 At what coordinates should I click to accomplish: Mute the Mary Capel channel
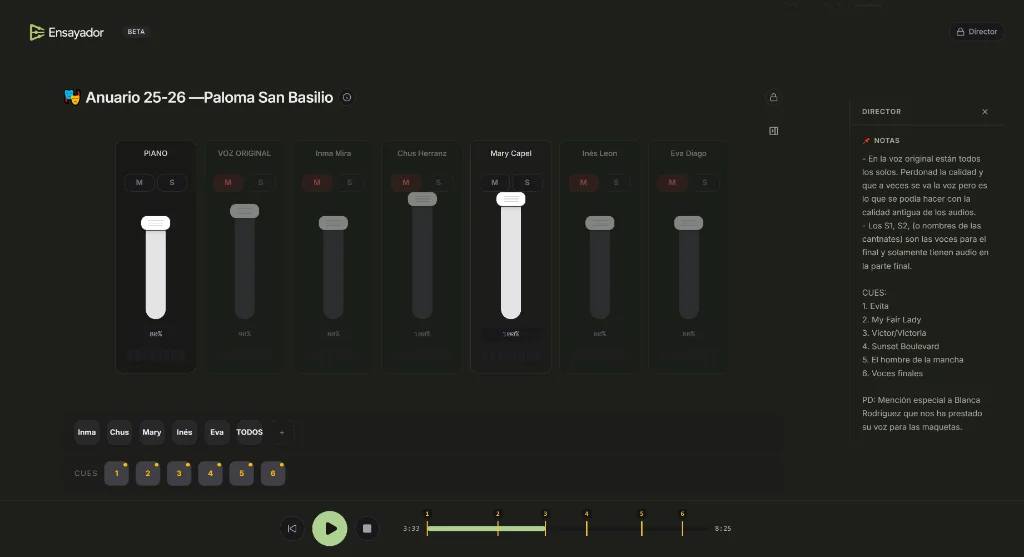[x=494, y=183]
